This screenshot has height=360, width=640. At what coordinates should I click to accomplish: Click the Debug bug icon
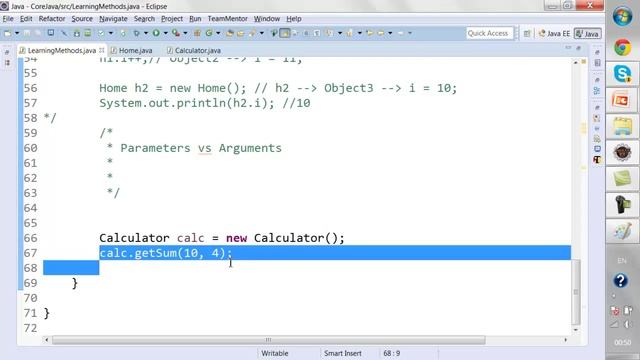point(136,33)
